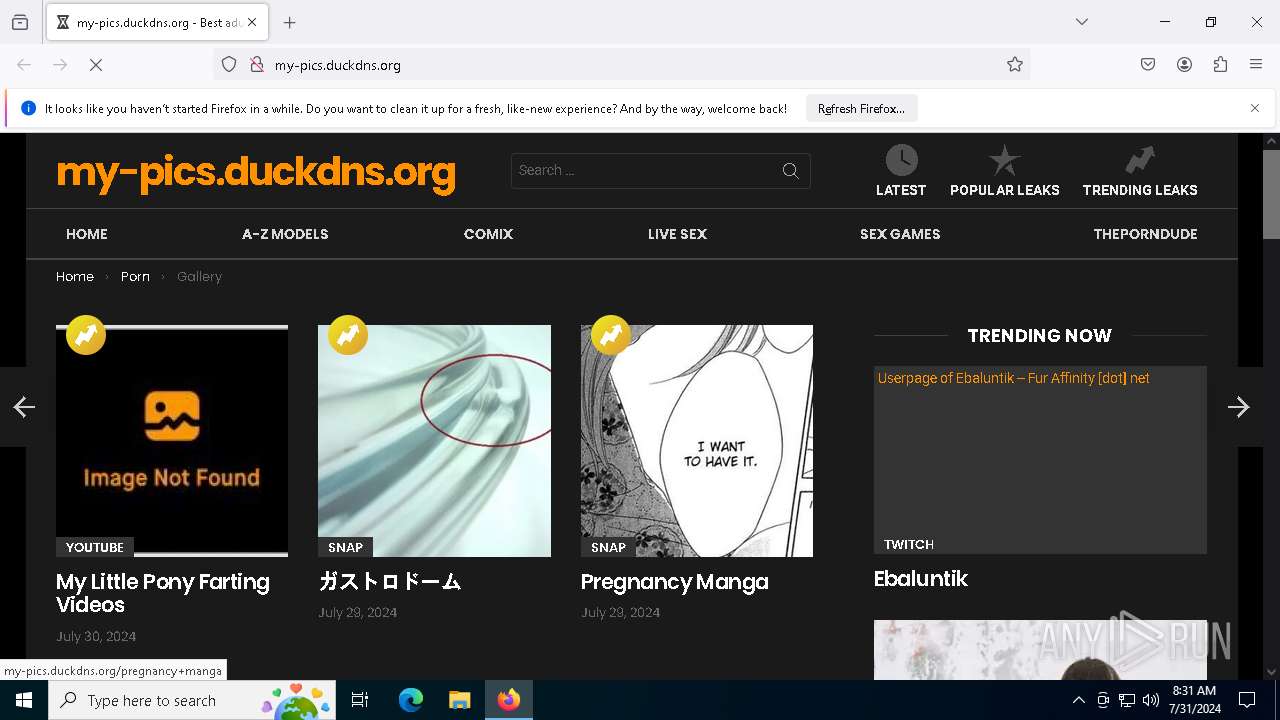Bookmark this page with star icon
1280x720 pixels.
tap(1015, 65)
